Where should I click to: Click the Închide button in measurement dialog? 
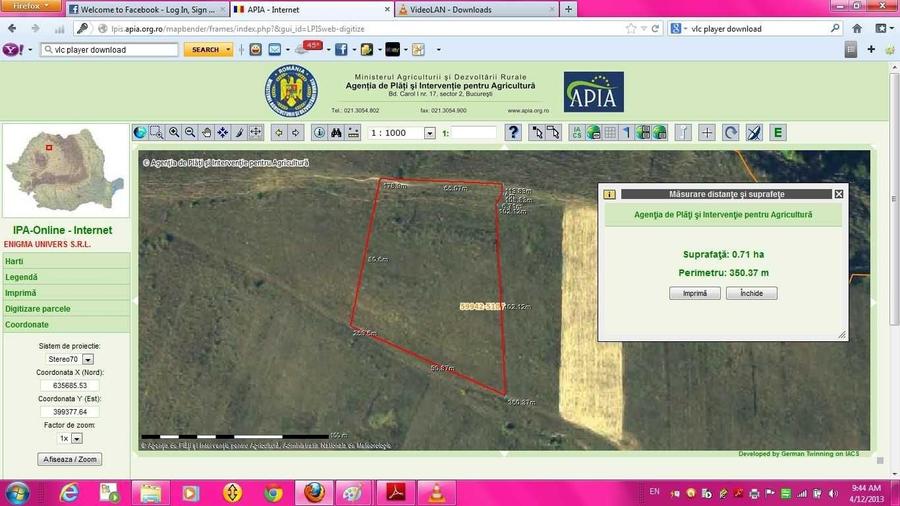pyautogui.click(x=751, y=293)
